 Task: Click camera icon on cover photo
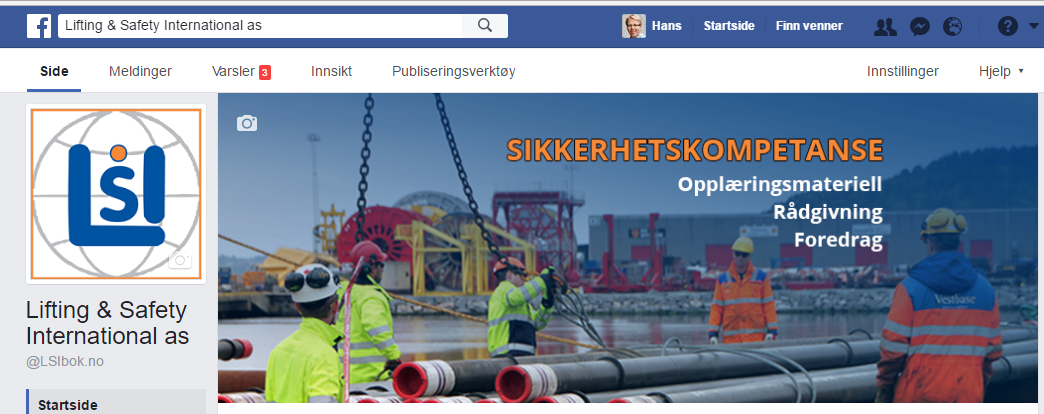(247, 123)
